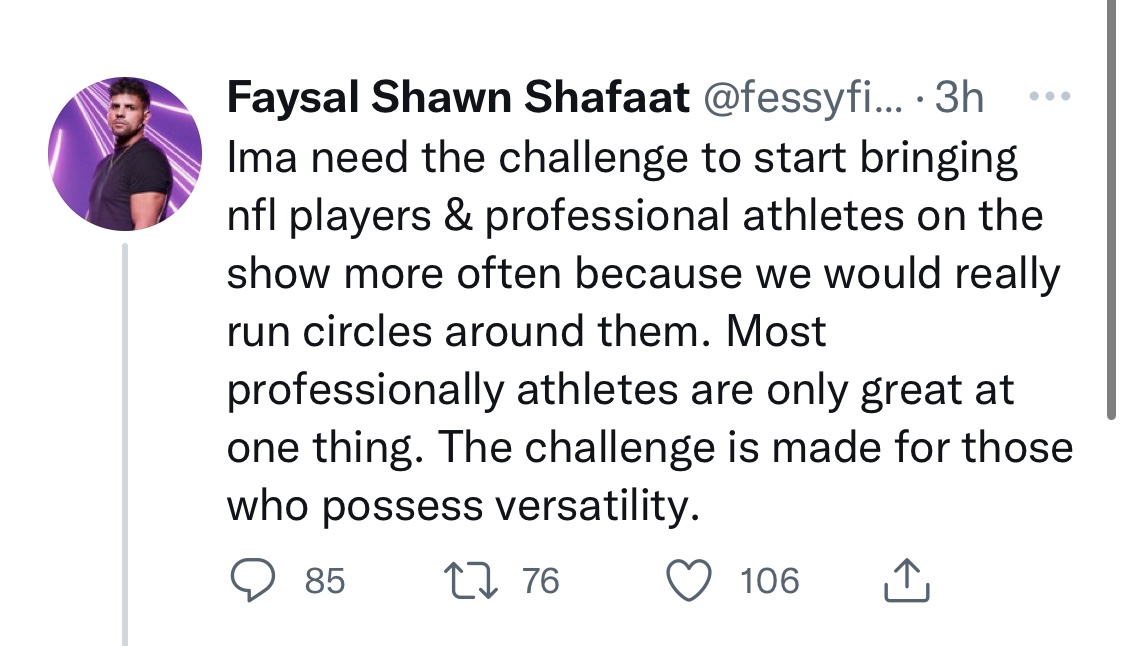Click the vertical scrollbar on right edge
1125x646 pixels.
(1111, 208)
